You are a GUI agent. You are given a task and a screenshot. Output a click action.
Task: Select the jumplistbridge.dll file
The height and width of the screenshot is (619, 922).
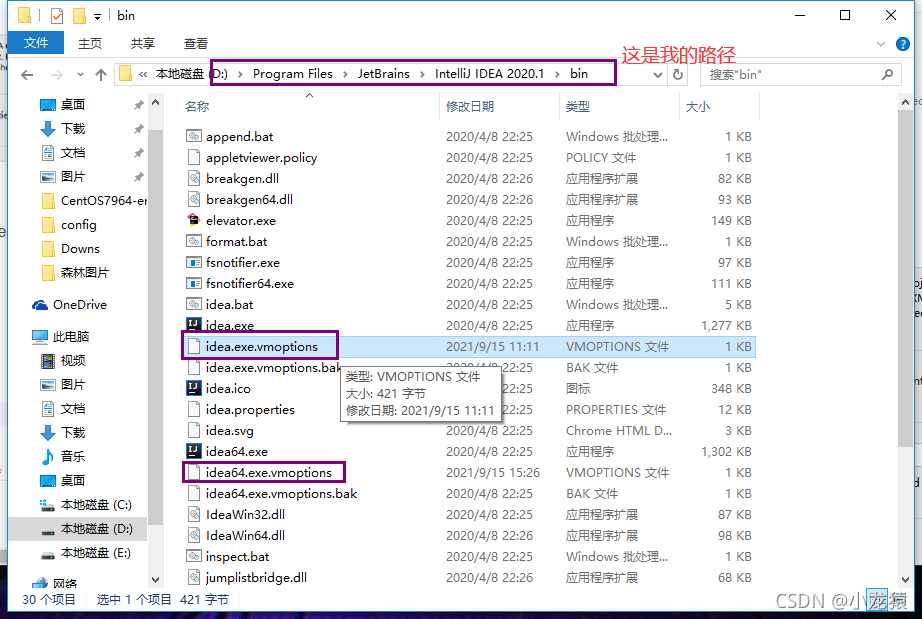point(256,577)
